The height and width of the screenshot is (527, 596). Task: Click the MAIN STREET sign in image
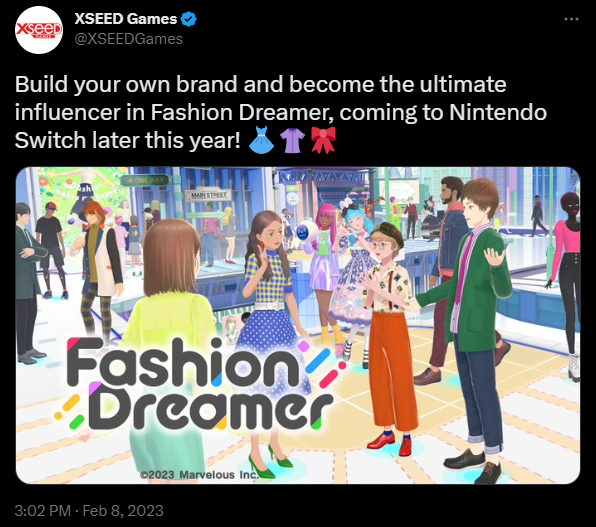click(x=208, y=195)
